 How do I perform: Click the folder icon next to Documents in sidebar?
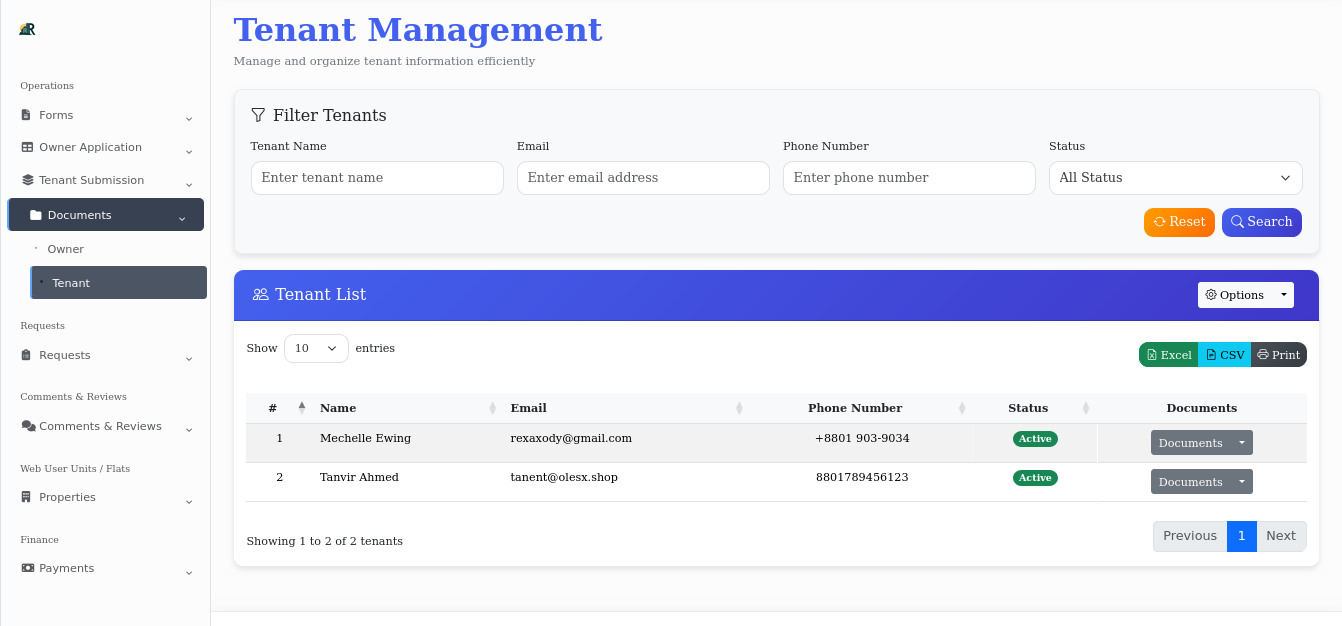point(36,214)
